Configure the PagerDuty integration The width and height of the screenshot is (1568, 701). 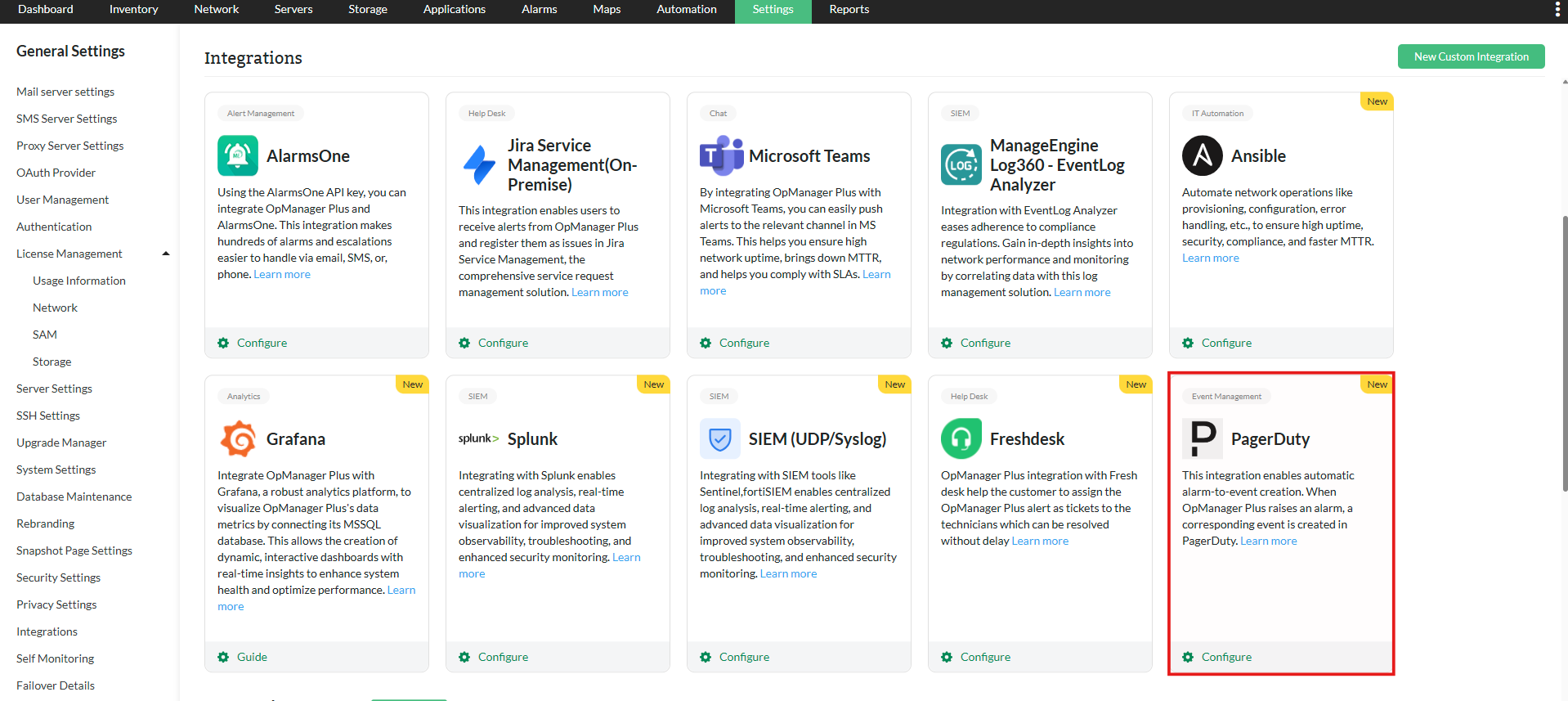(1225, 657)
